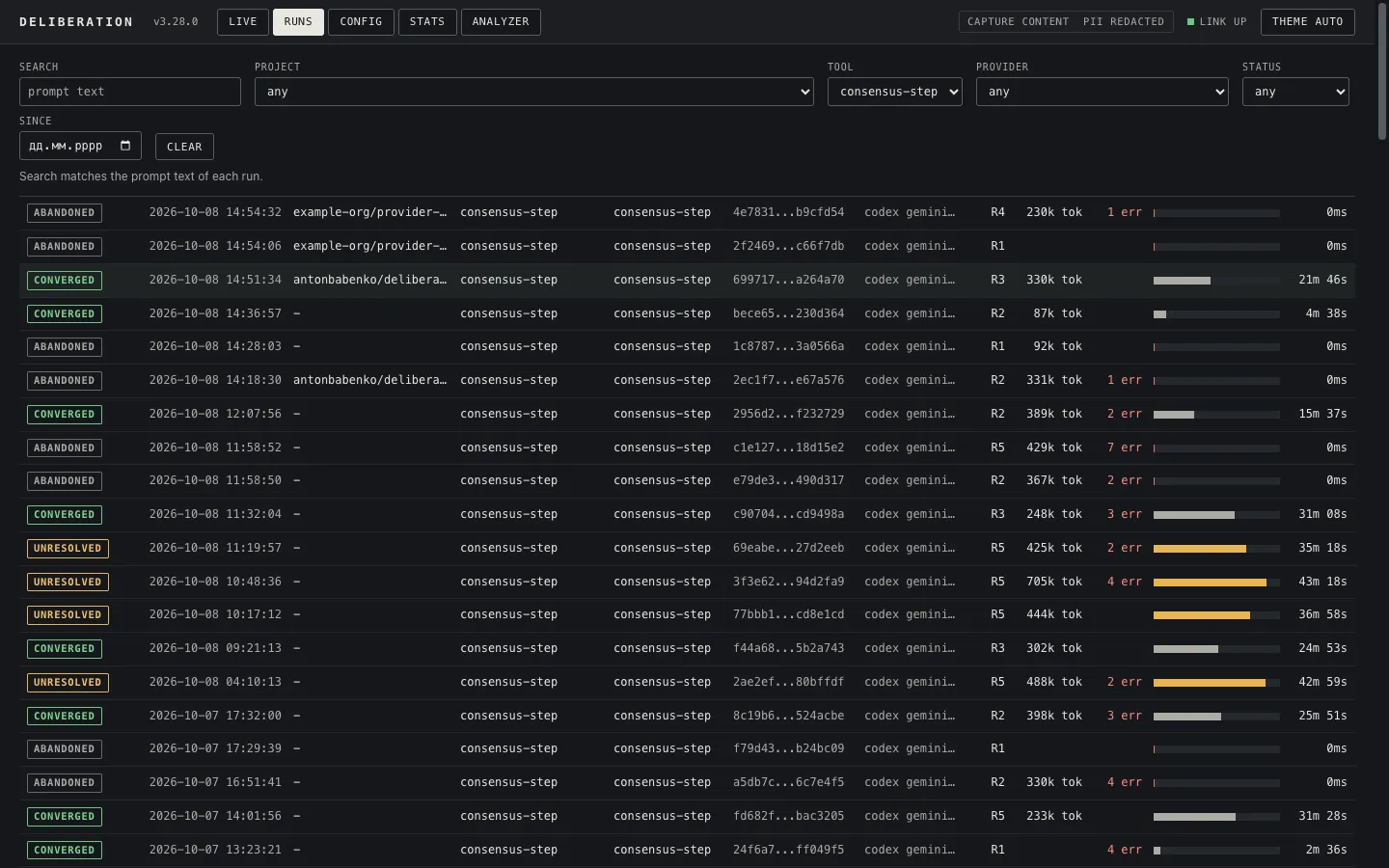
Task: Open the calendar picker in Since field
Action: click(x=125, y=146)
